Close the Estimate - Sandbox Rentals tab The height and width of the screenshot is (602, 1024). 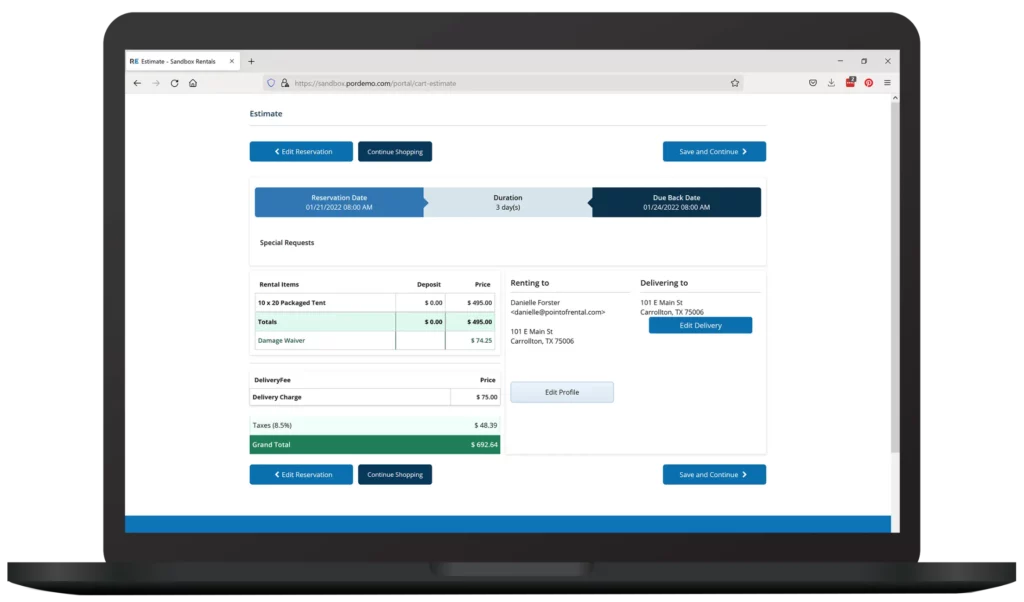pos(231,61)
